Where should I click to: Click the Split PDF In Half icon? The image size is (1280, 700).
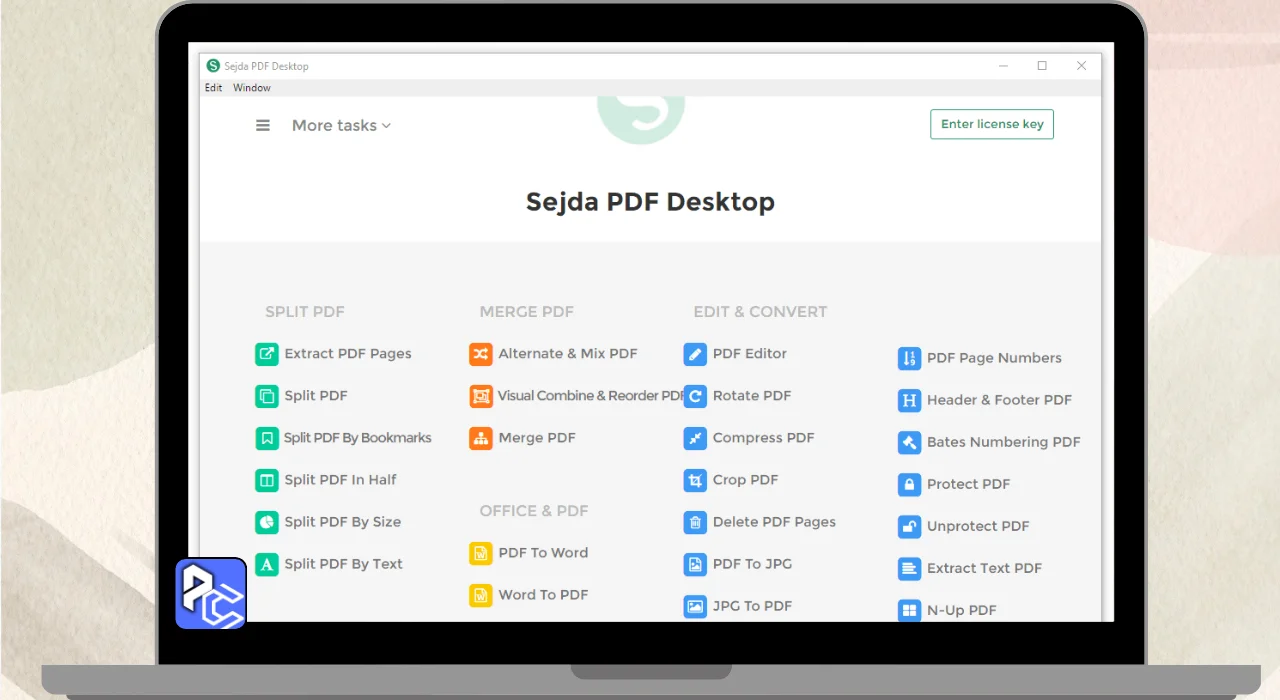point(267,480)
